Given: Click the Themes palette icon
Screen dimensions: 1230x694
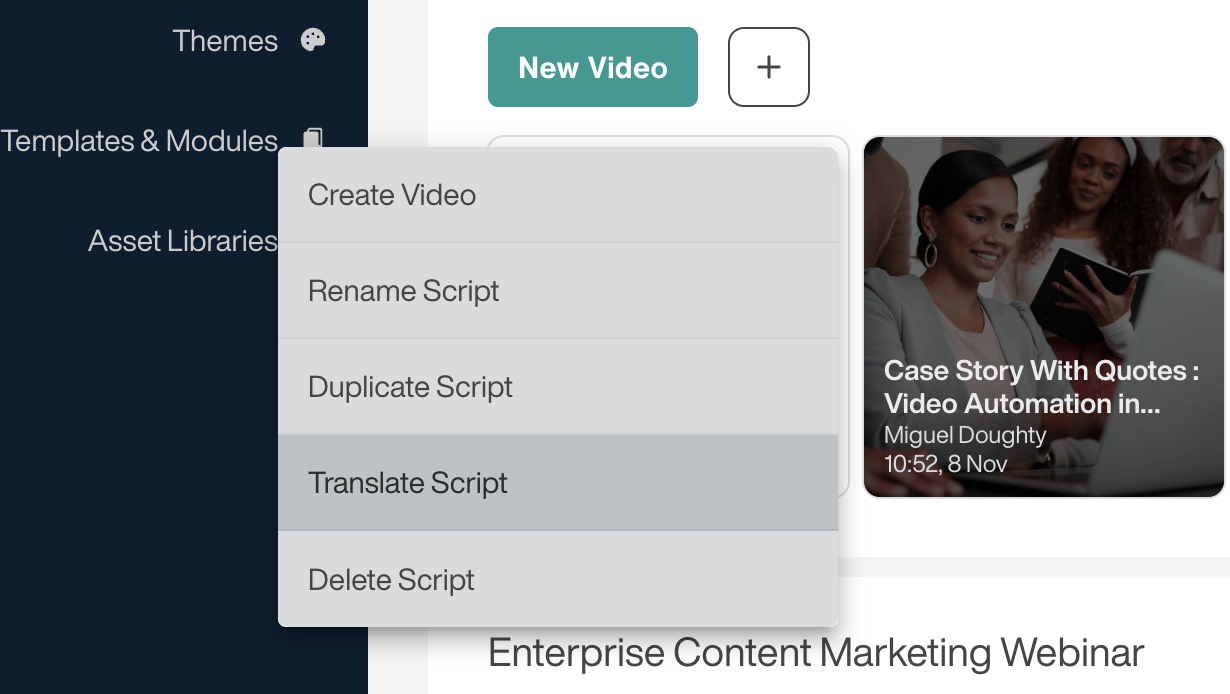Looking at the screenshot, I should click(x=313, y=41).
